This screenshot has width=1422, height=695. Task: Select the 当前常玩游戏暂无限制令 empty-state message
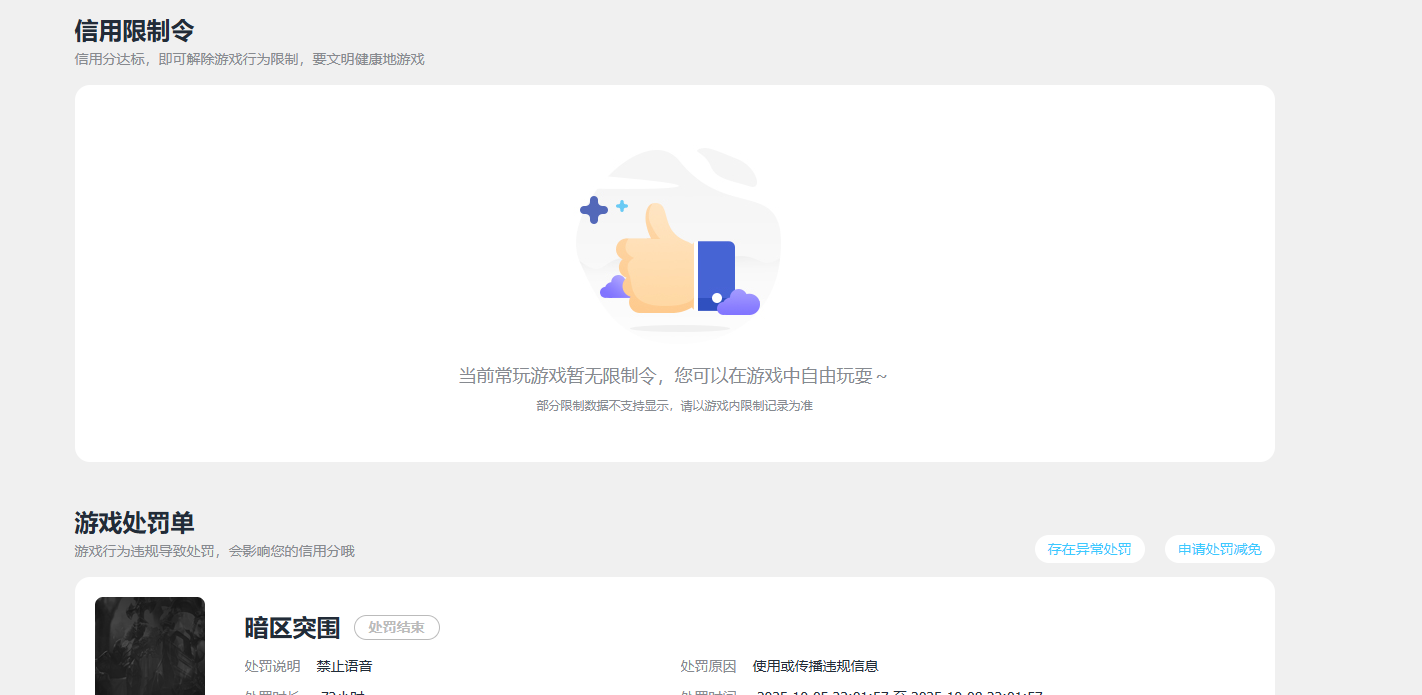pos(672,376)
